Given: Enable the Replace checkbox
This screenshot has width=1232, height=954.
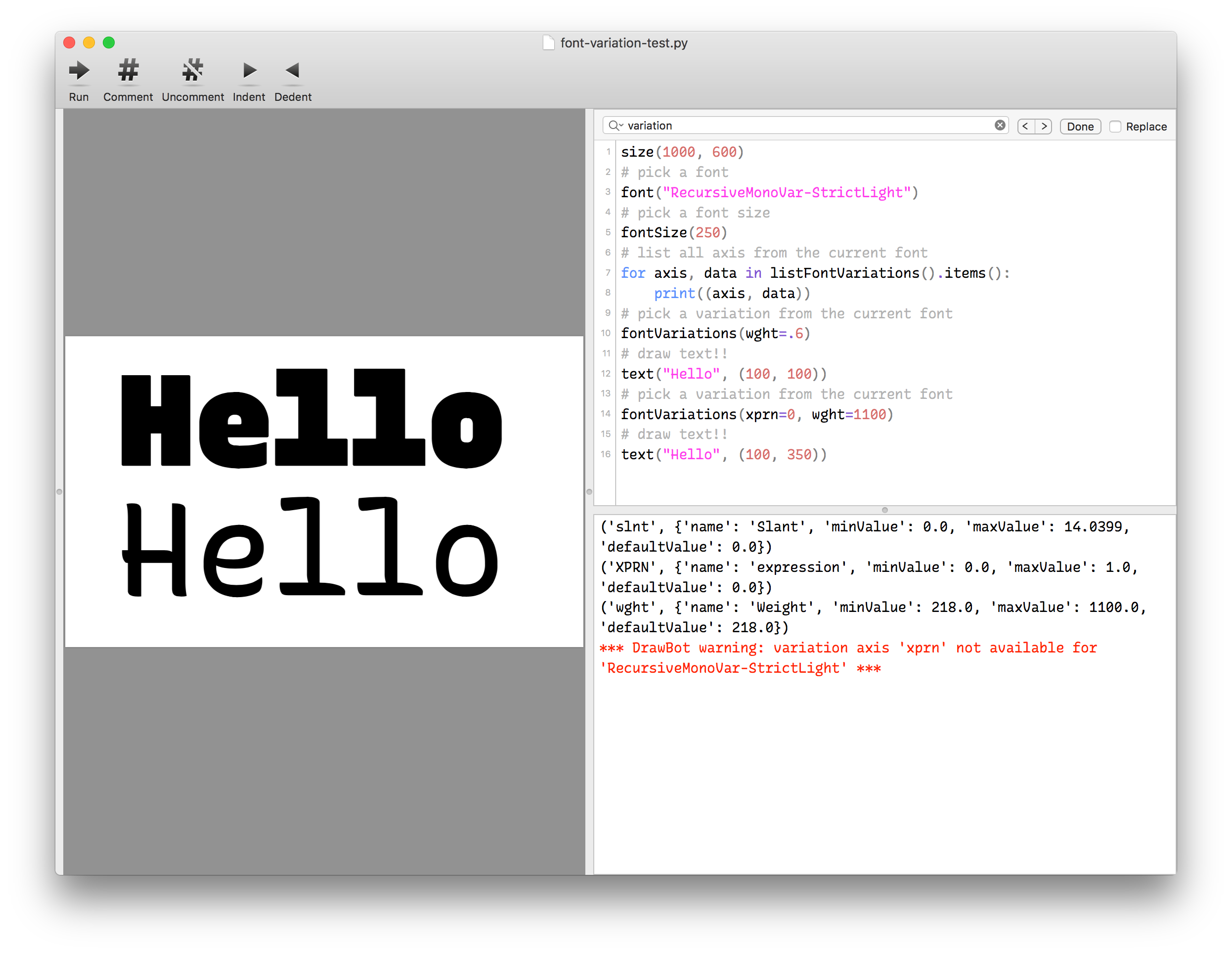Looking at the screenshot, I should [x=1115, y=127].
